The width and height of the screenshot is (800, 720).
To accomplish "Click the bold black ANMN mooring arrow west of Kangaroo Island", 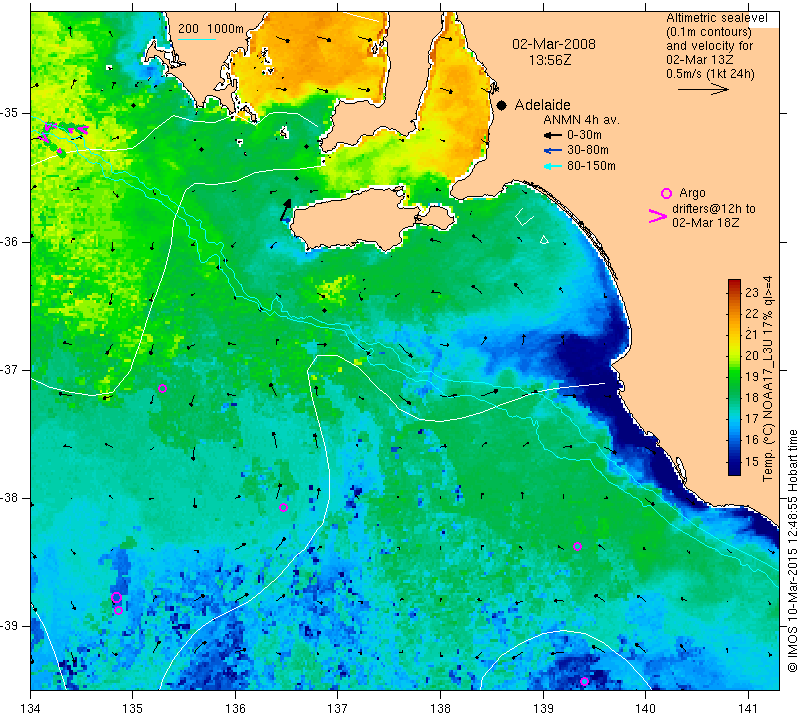I will [286, 210].
